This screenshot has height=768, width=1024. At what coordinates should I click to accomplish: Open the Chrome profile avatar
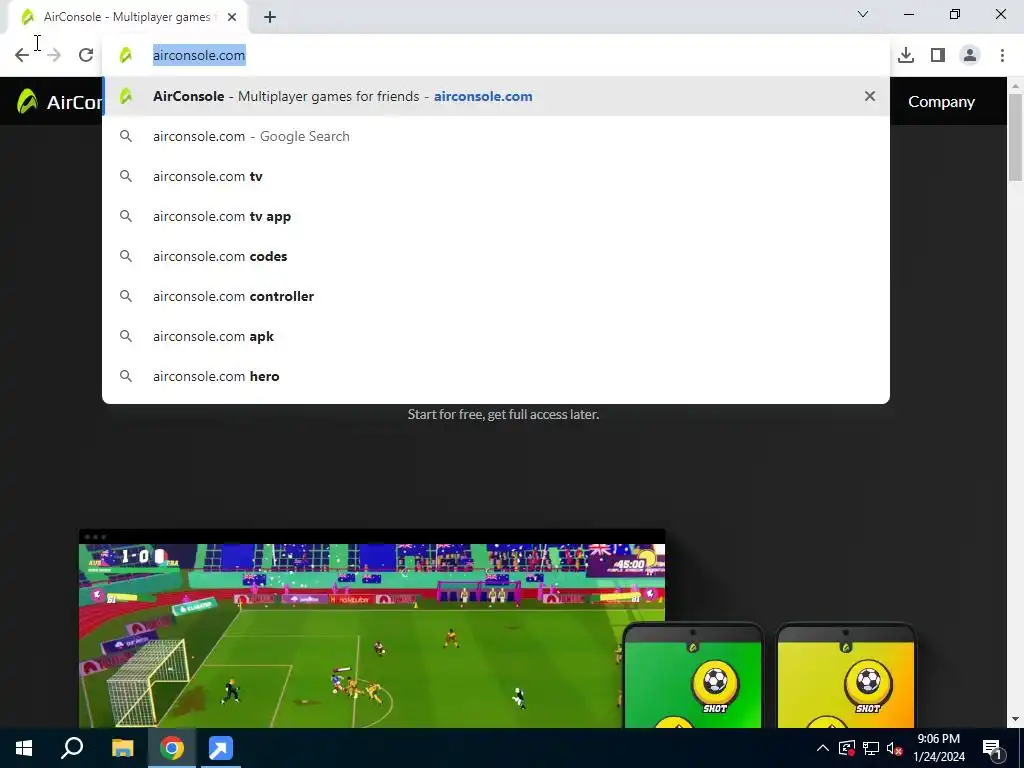point(970,55)
